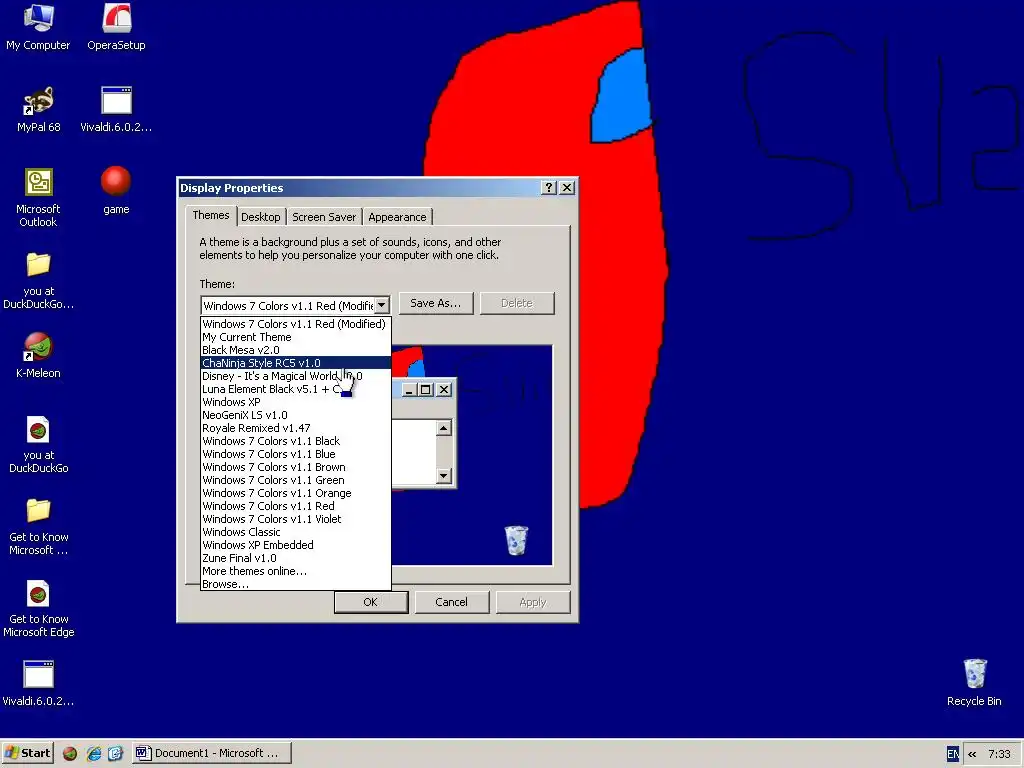Select unmodified Windows 7 Colors v1.1 Red
Screen dimensions: 1024x768
click(296, 506)
